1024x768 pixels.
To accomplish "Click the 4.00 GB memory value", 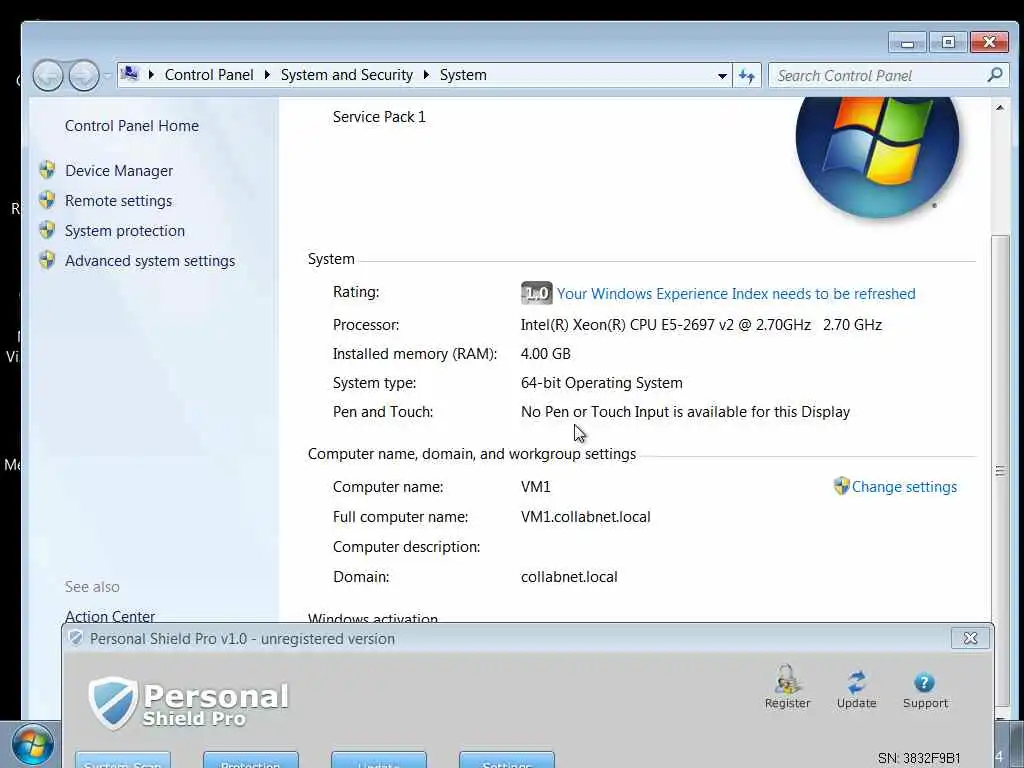I will point(545,353).
